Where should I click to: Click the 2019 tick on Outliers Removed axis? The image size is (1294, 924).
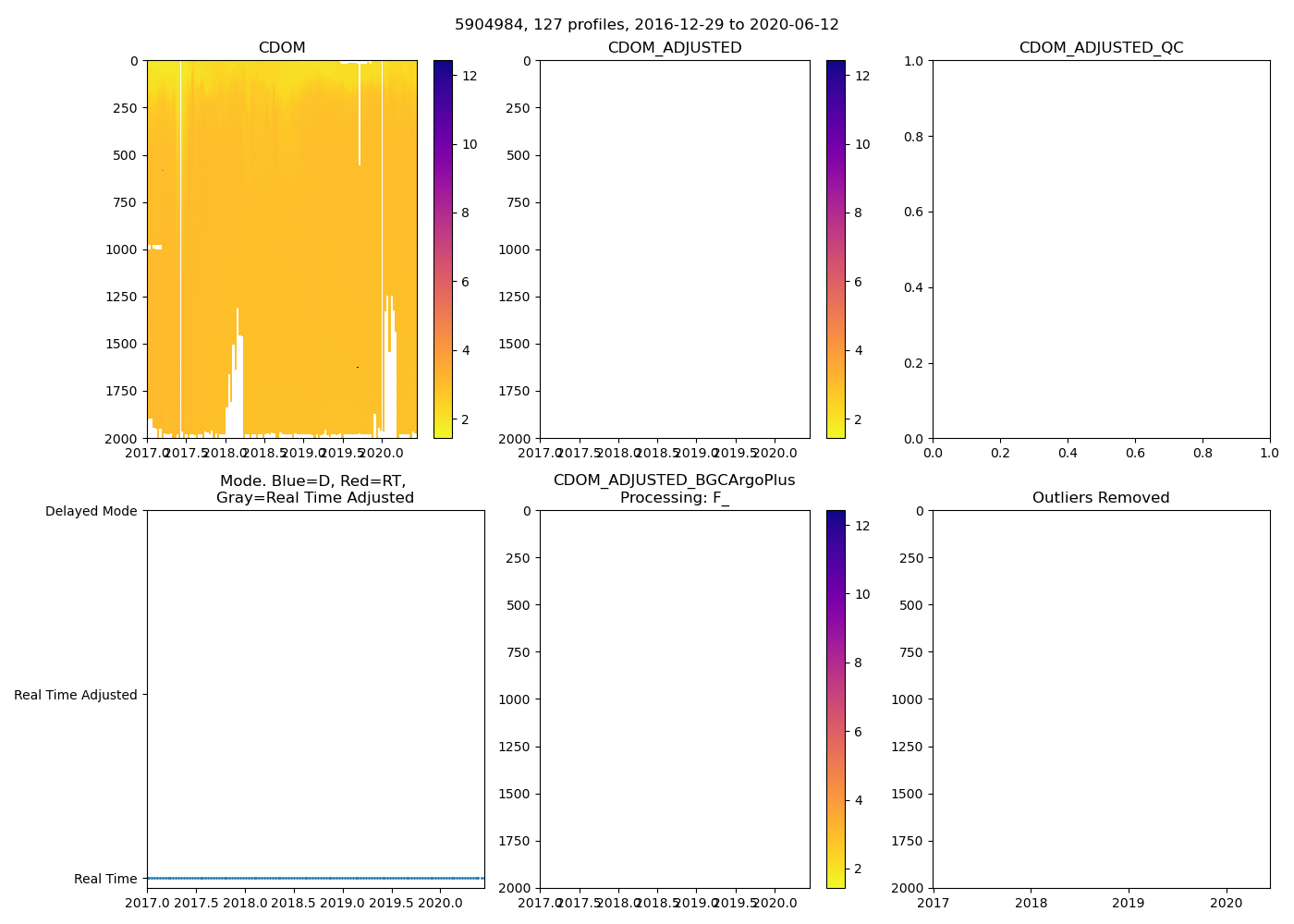1128,903
